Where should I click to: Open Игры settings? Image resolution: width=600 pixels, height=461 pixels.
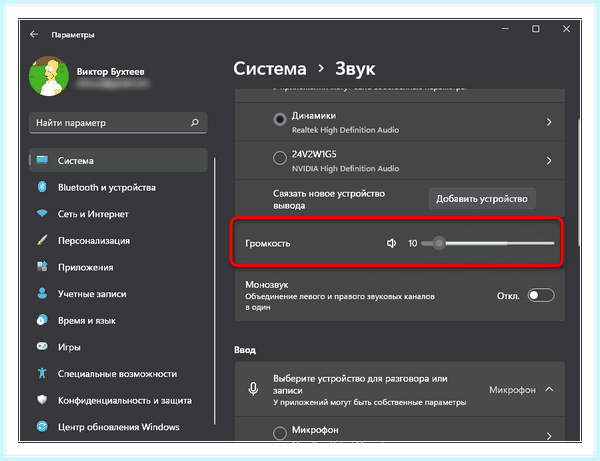pyautogui.click(x=118, y=347)
